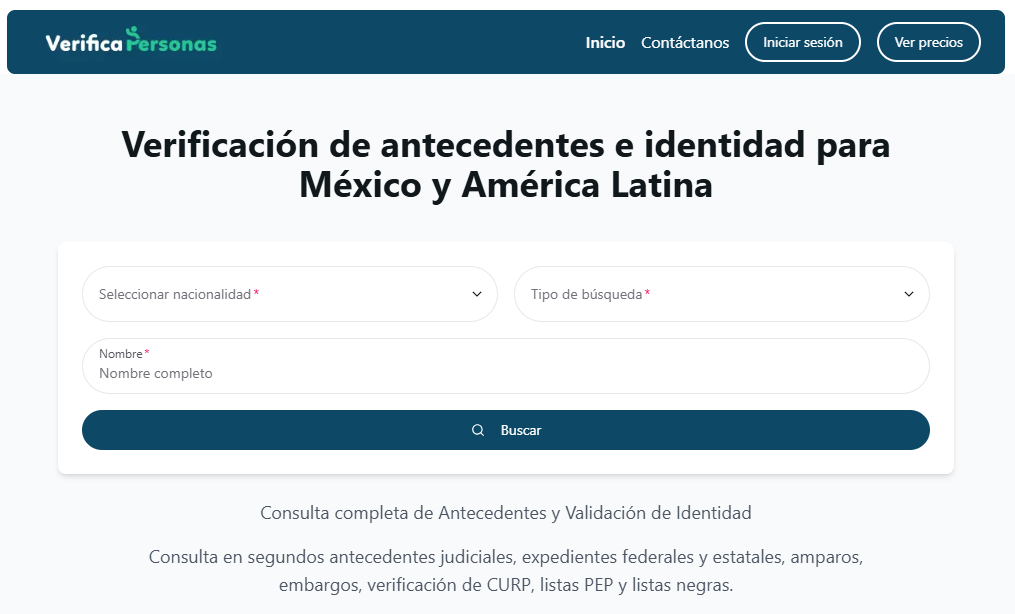Click the Iniciar sesión button

click(x=802, y=42)
